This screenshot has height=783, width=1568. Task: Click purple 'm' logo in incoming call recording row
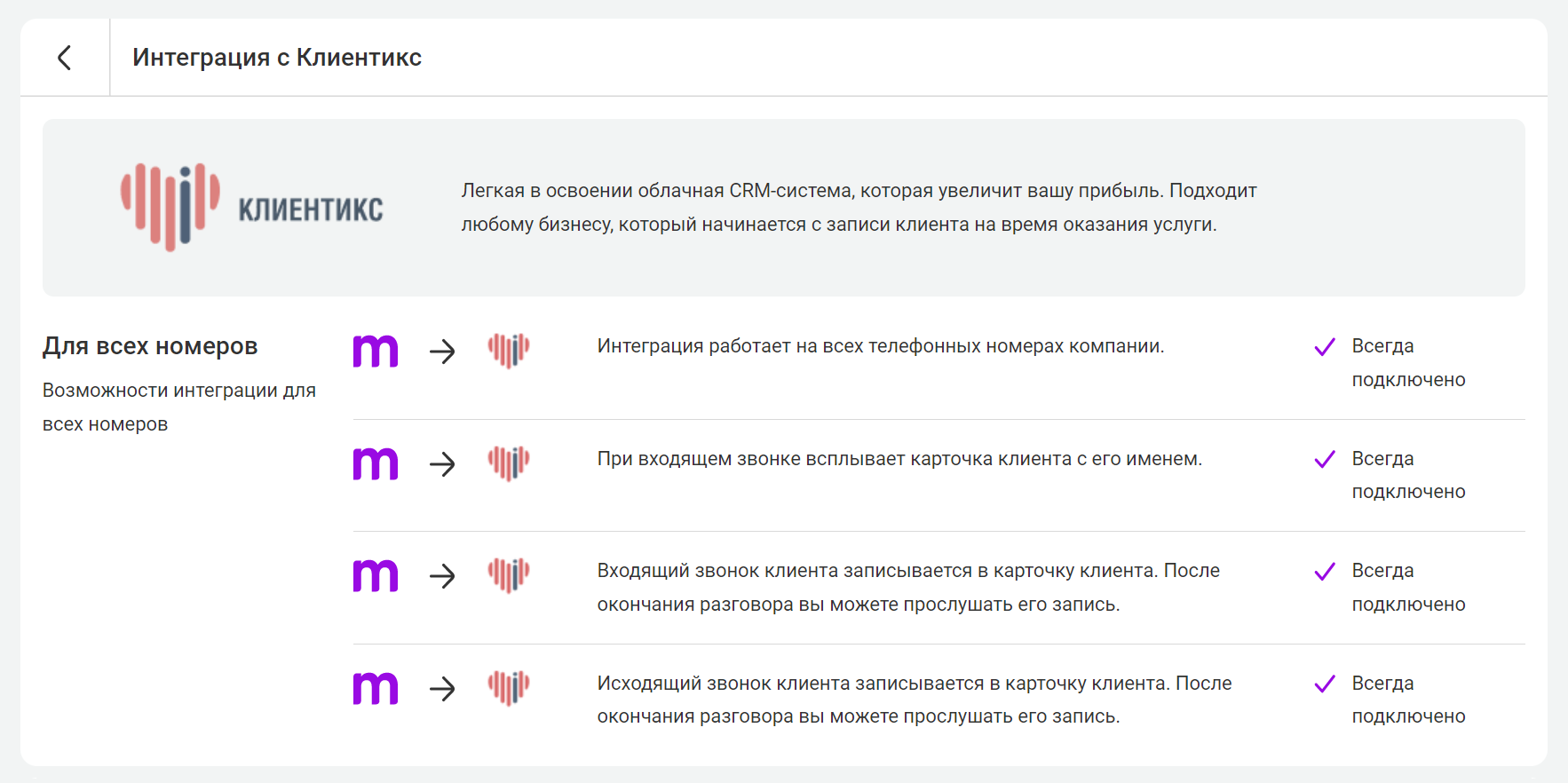click(376, 575)
